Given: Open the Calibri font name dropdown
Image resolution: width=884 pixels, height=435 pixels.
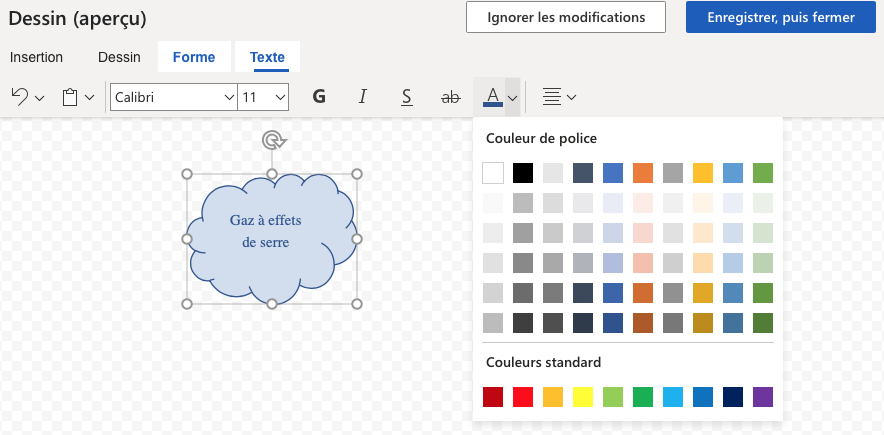Looking at the screenshot, I should tap(174, 97).
